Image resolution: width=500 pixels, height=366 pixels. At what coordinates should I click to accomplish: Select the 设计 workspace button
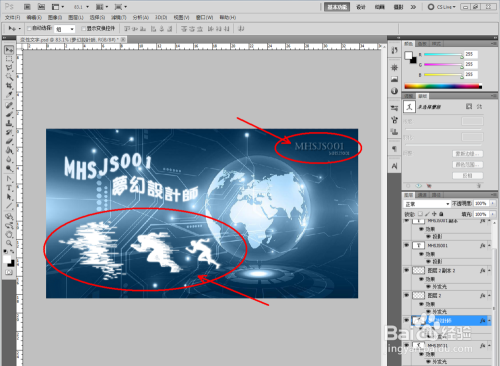[x=361, y=7]
